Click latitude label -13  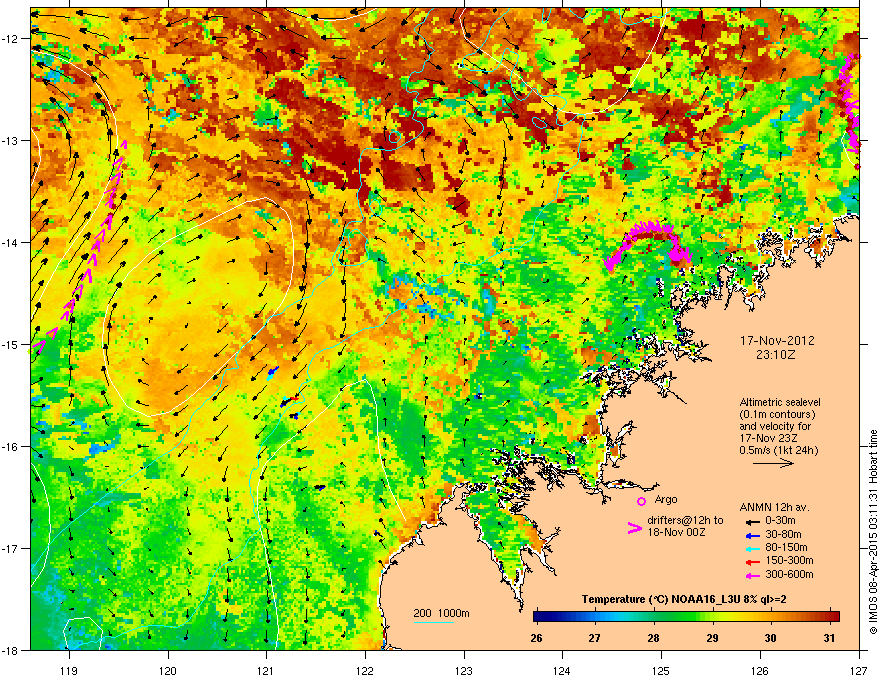(10, 140)
